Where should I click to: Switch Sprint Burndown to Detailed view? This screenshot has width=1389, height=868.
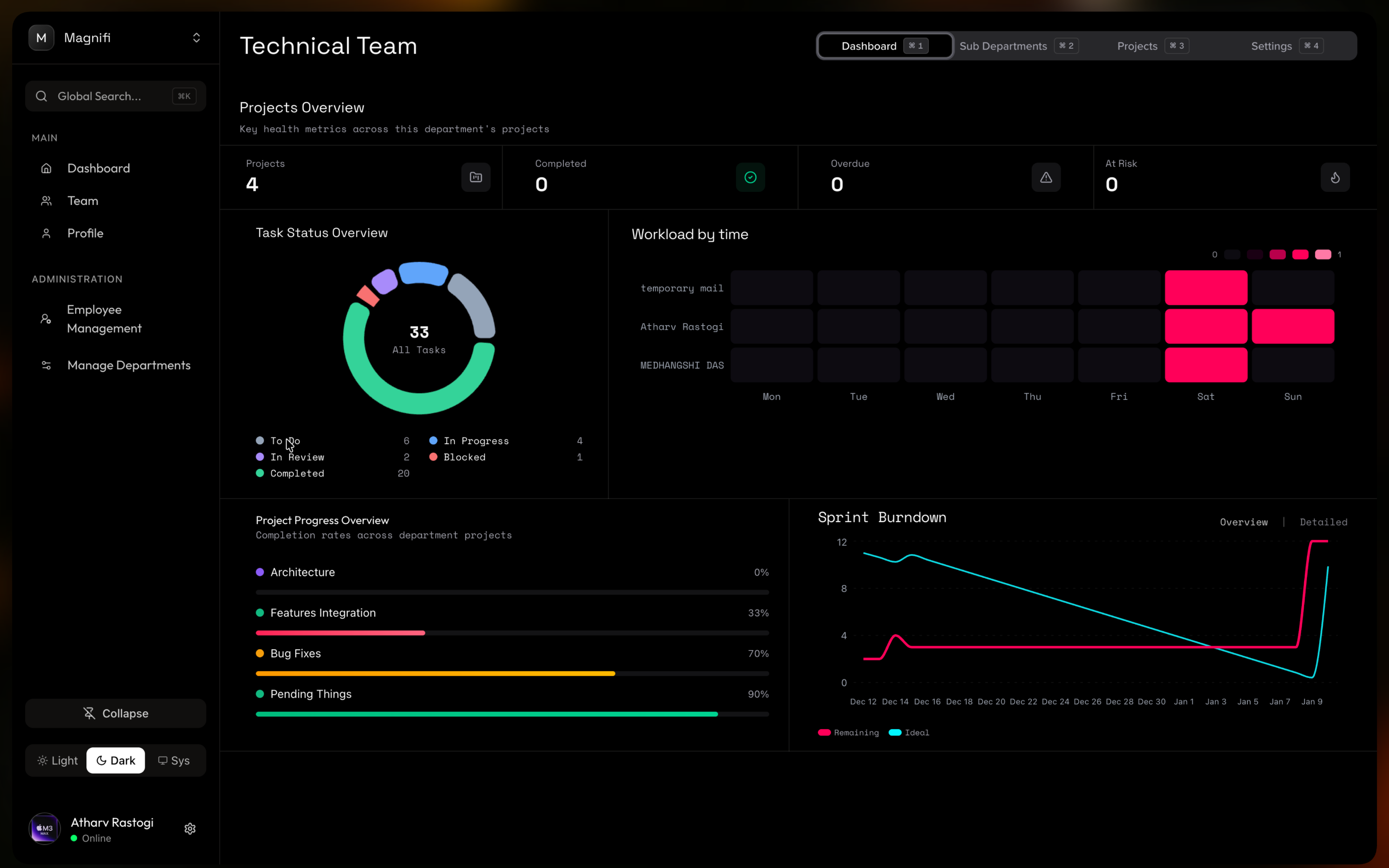tap(1323, 522)
